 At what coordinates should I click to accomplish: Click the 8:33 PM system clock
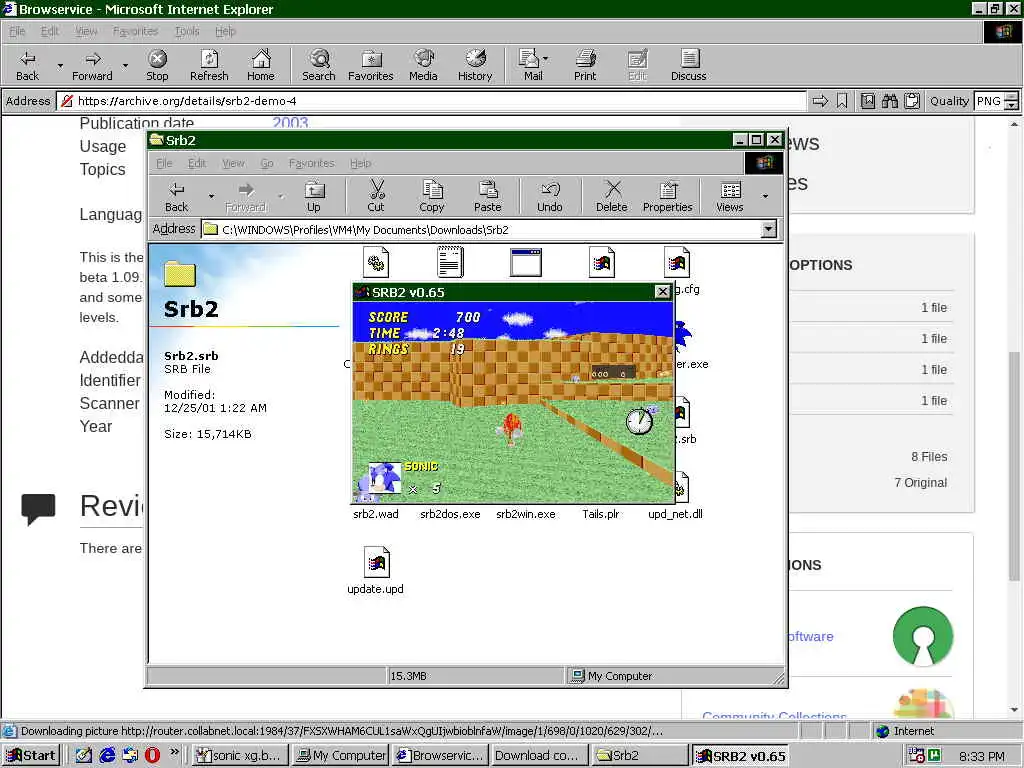[982, 756]
